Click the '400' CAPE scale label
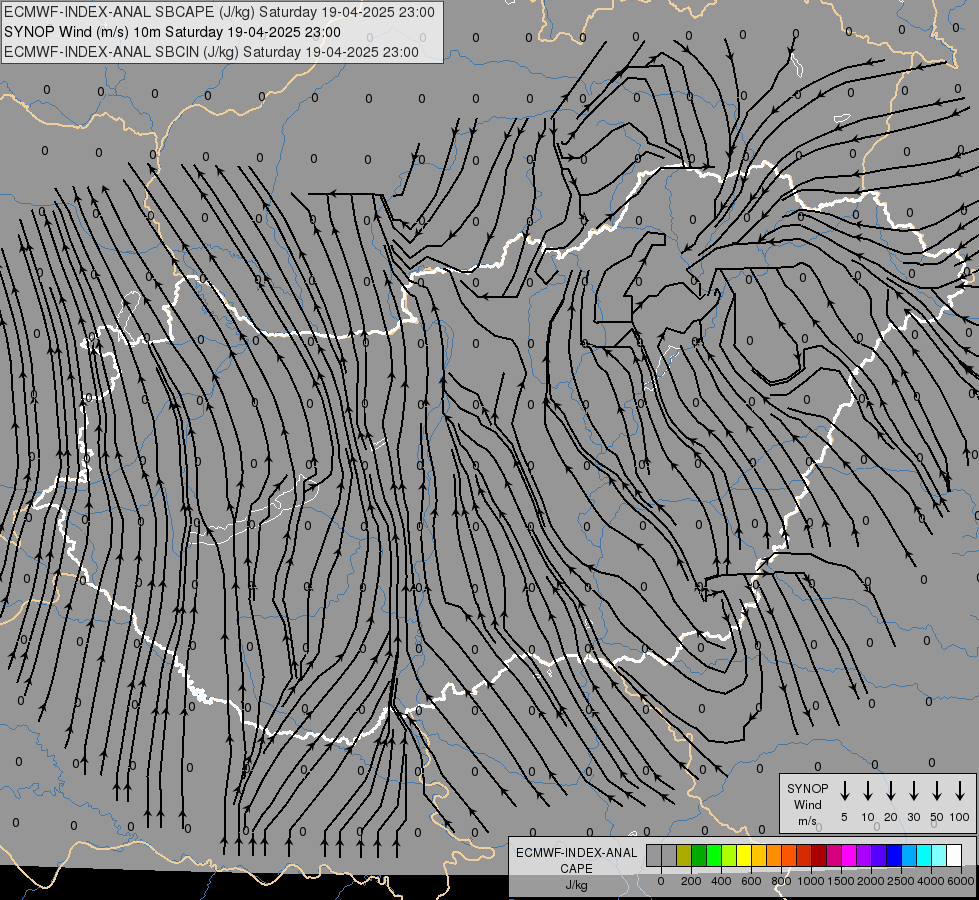This screenshot has width=979, height=900. click(721, 881)
